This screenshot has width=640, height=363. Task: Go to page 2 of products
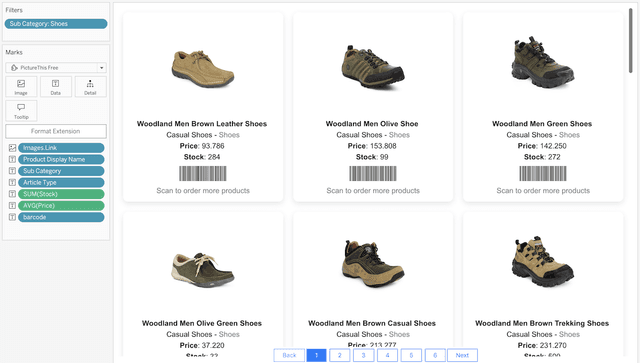[340, 355]
